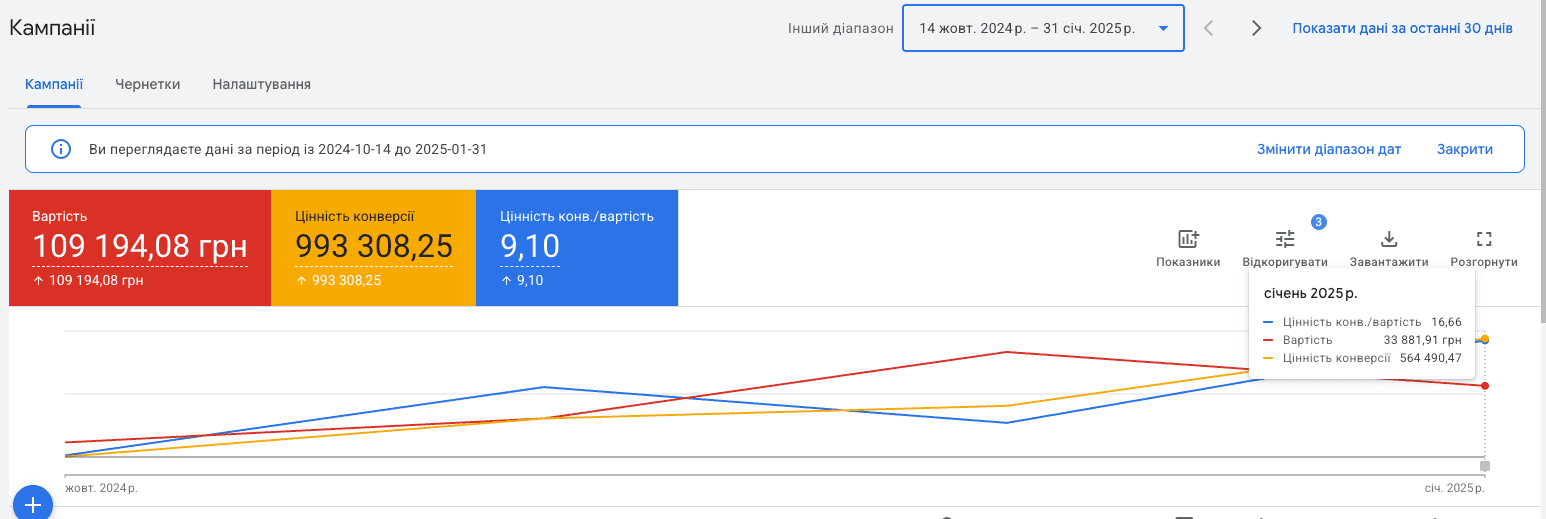Click the 9,10 ratio value
The height and width of the screenshot is (519, 1546).
pyautogui.click(x=530, y=246)
